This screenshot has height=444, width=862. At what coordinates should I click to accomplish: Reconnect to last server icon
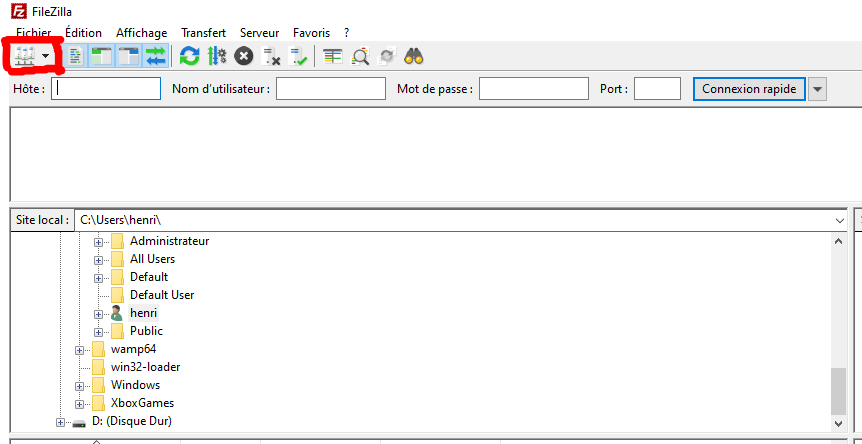point(299,56)
